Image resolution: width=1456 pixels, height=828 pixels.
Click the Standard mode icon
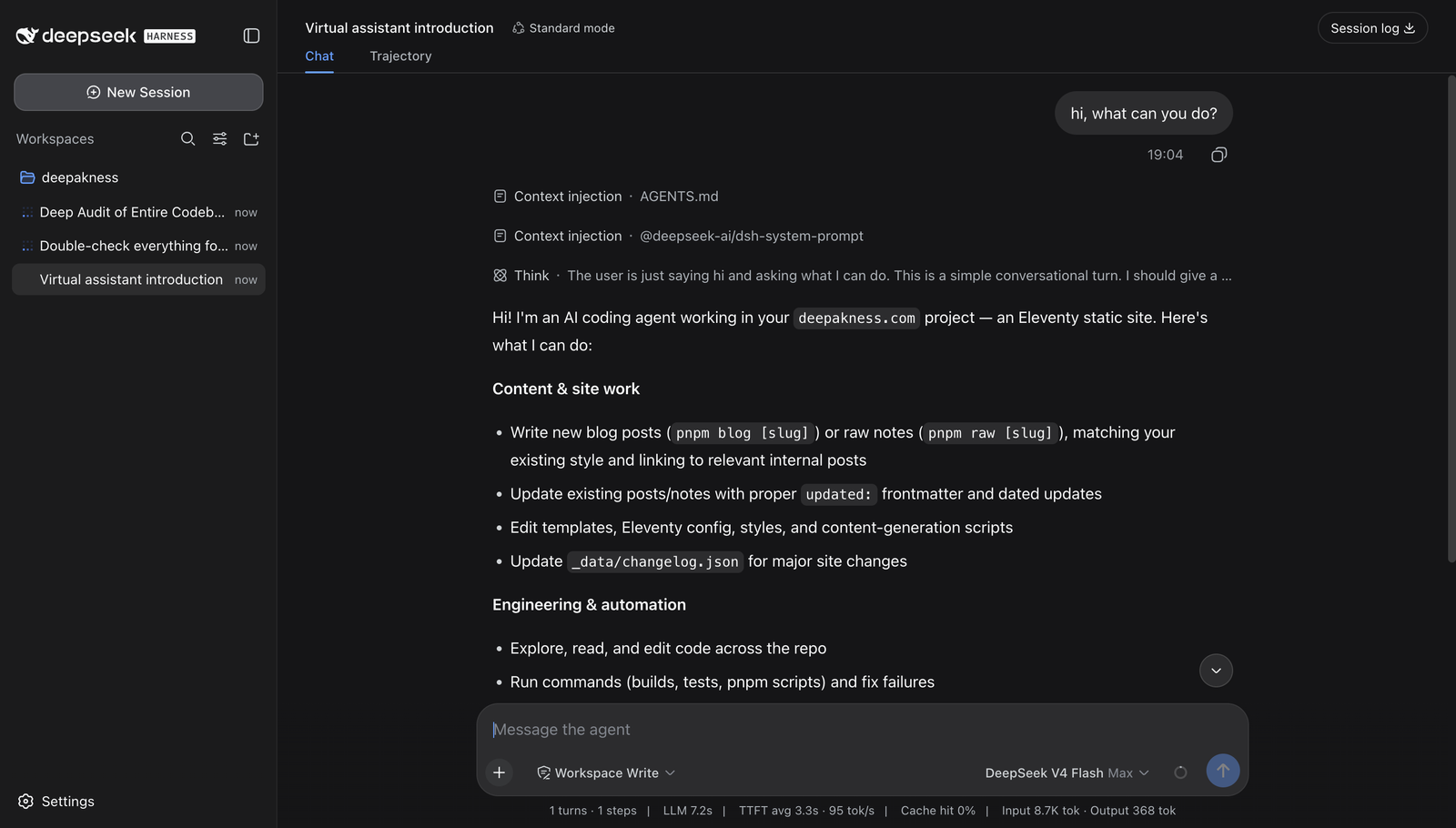pyautogui.click(x=518, y=28)
